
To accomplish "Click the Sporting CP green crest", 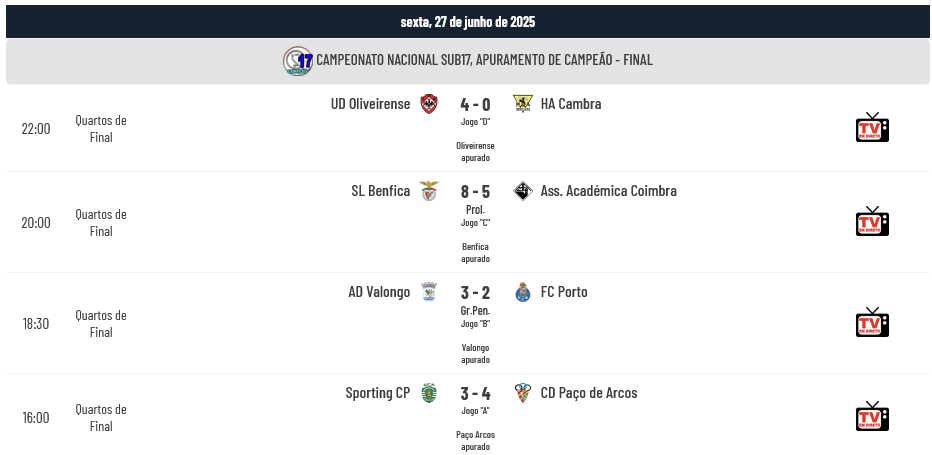I will coord(429,393).
